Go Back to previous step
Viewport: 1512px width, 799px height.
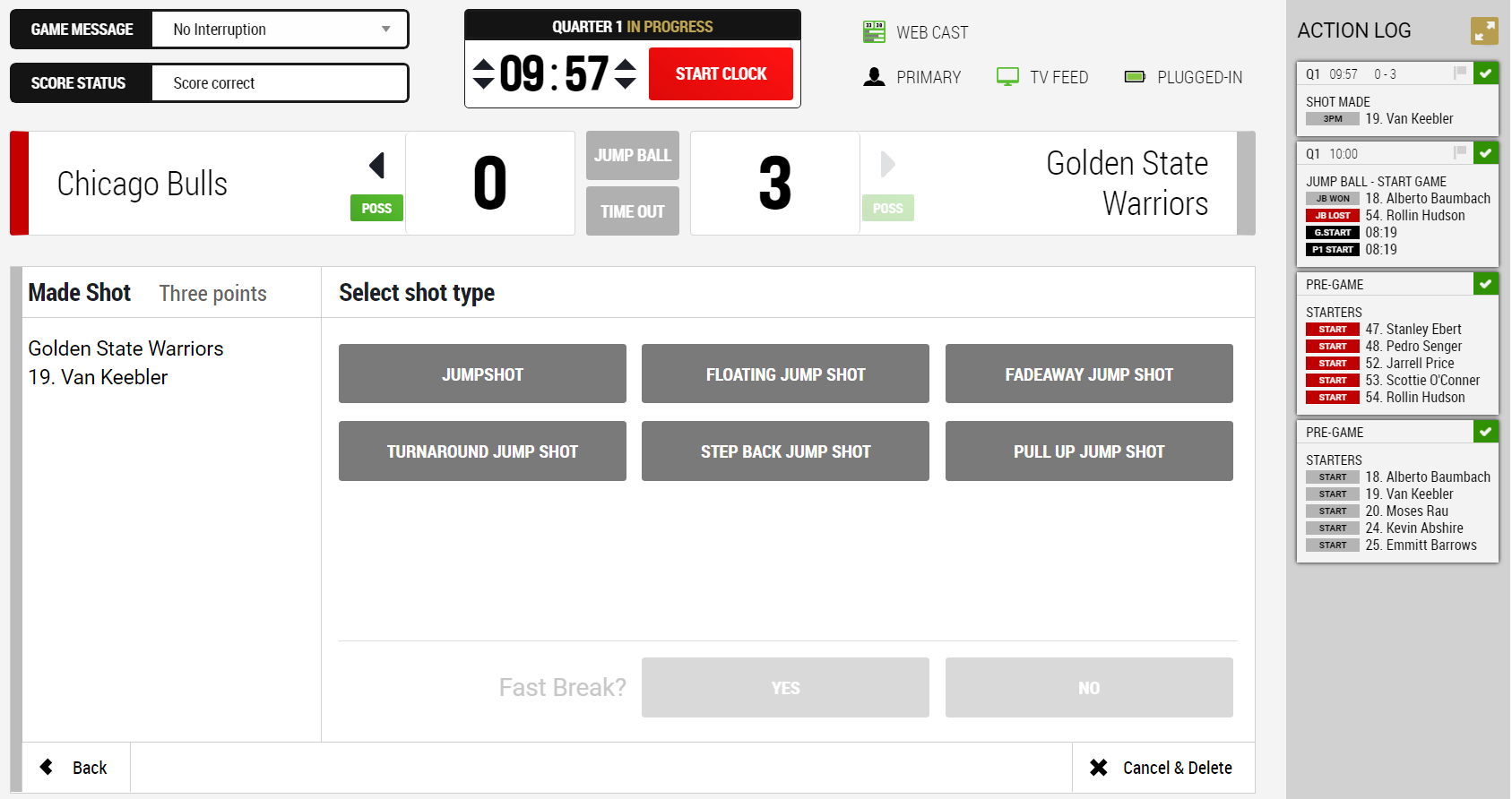pyautogui.click(x=76, y=768)
